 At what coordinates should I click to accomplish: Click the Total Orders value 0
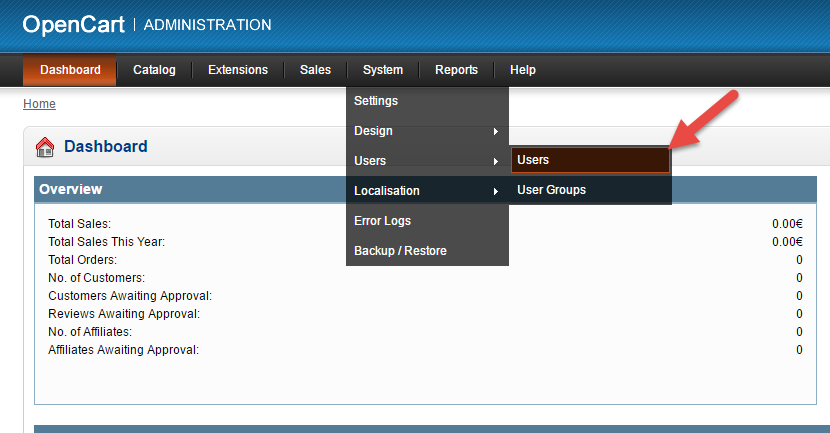pos(799,260)
